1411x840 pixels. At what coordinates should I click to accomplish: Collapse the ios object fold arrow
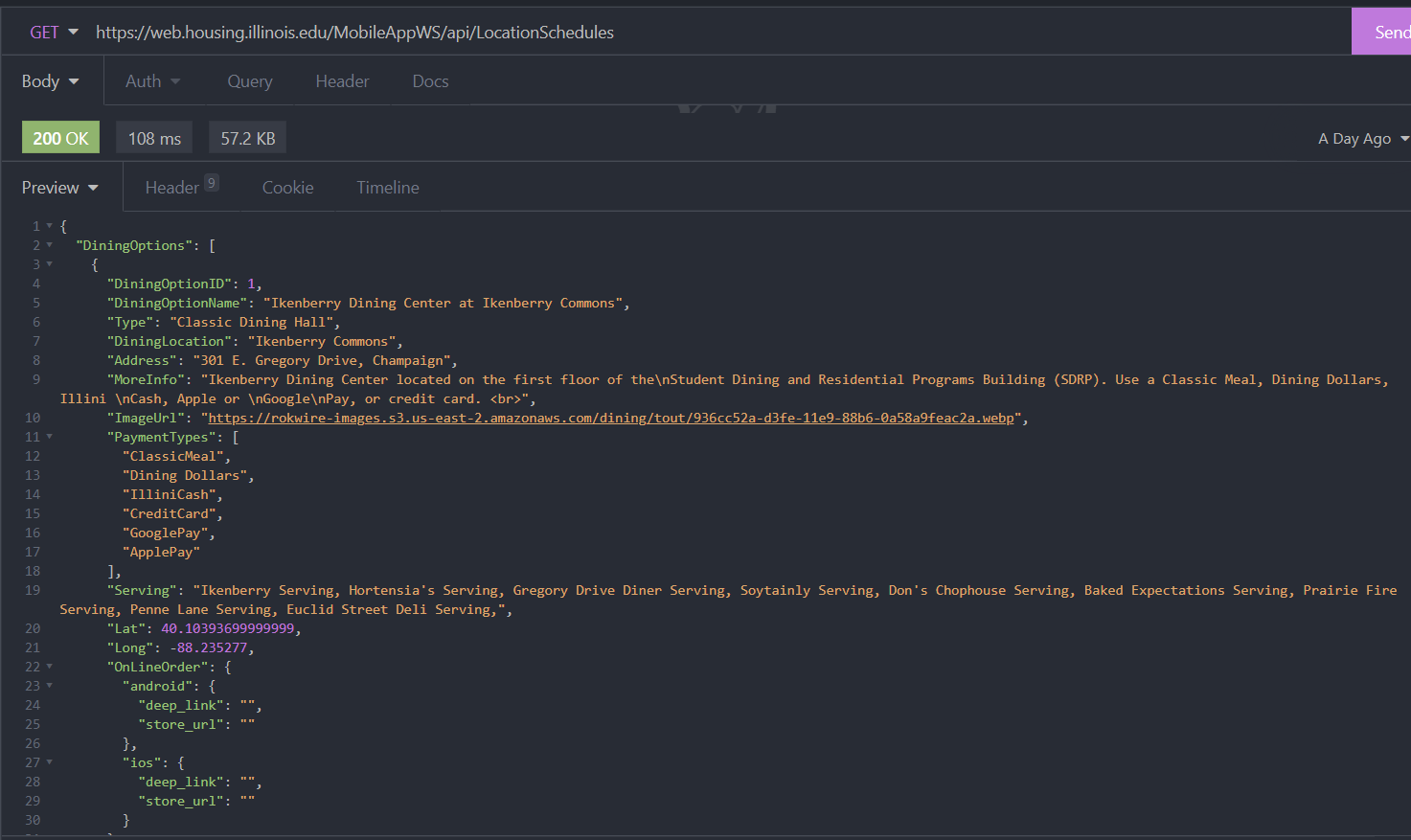[x=49, y=762]
